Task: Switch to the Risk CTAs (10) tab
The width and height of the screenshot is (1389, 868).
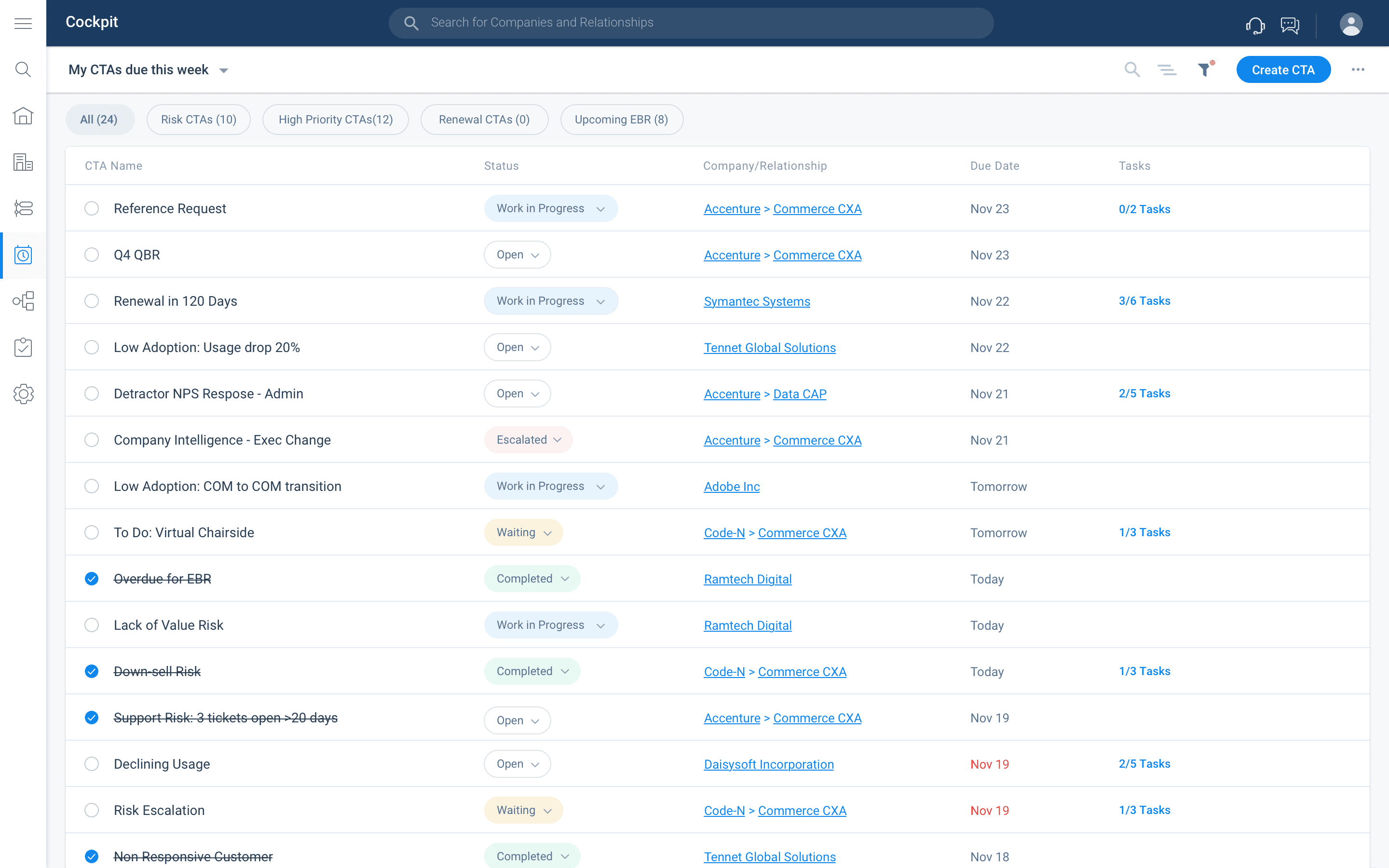Action: click(199, 120)
